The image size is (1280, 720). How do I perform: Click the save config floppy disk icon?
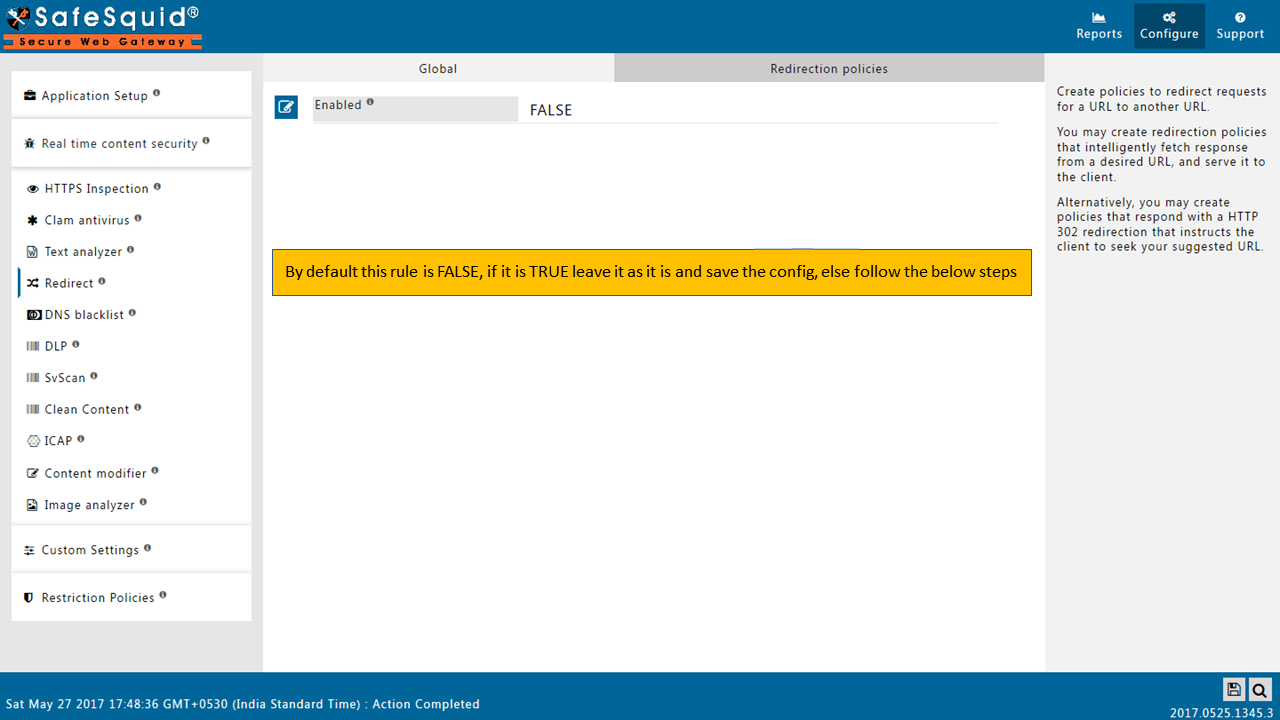[x=1234, y=689]
